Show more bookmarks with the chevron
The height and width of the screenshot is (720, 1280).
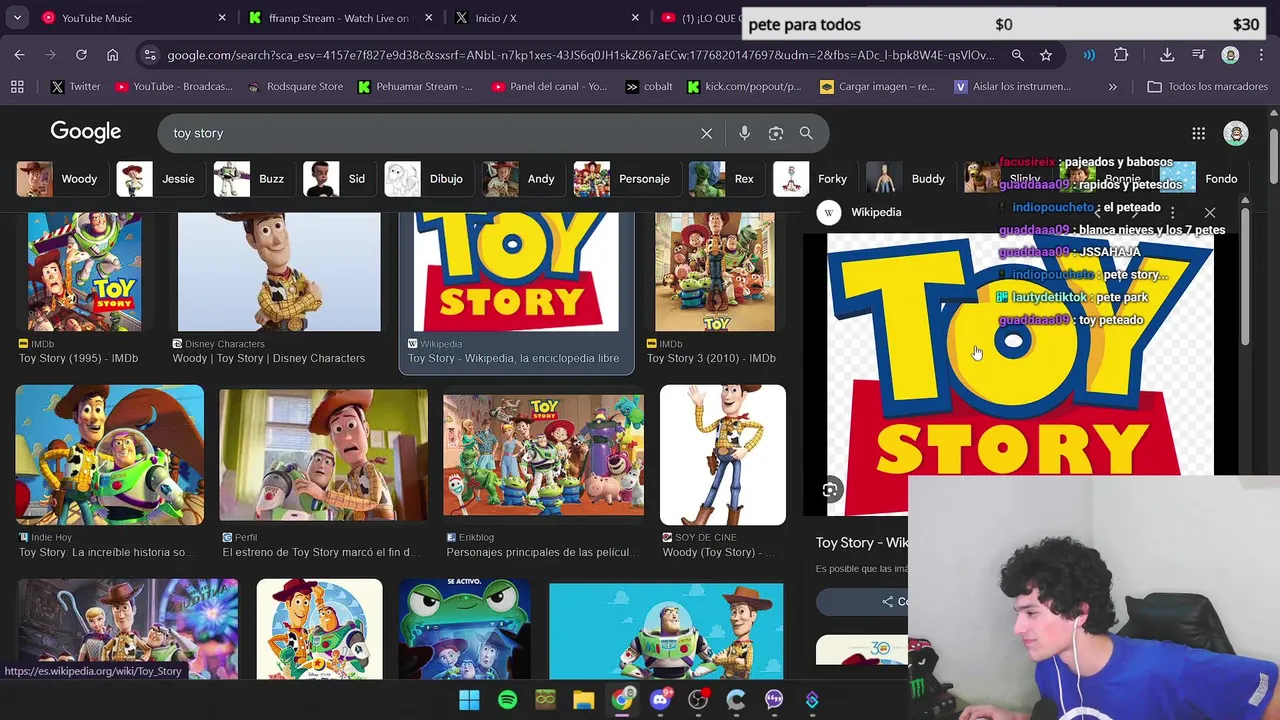(x=1112, y=87)
